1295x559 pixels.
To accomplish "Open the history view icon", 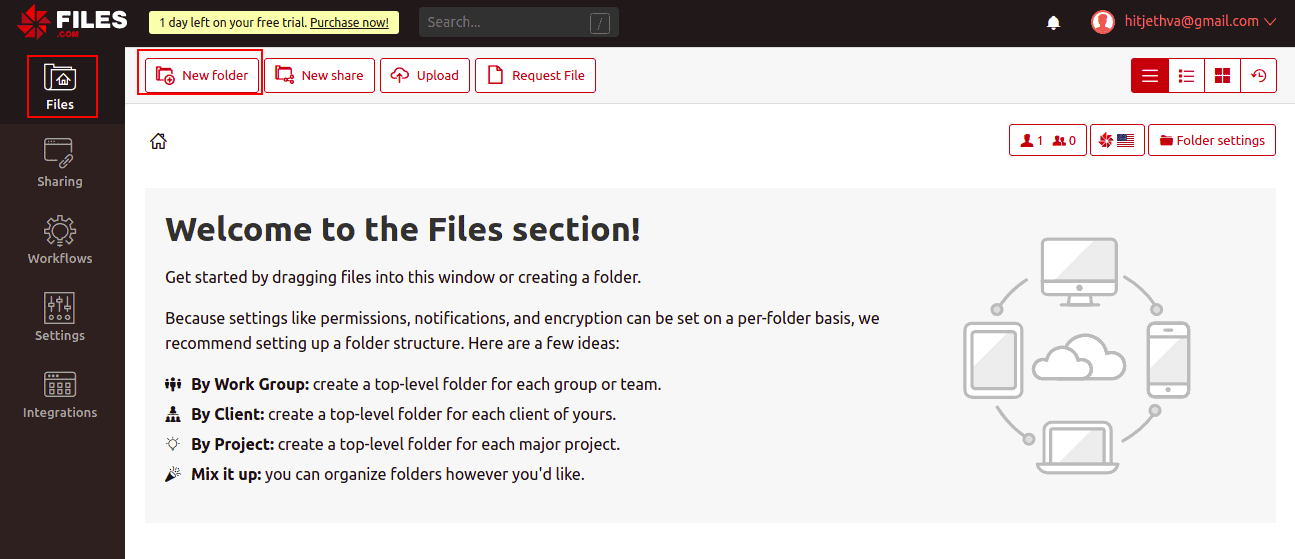I will point(1259,75).
